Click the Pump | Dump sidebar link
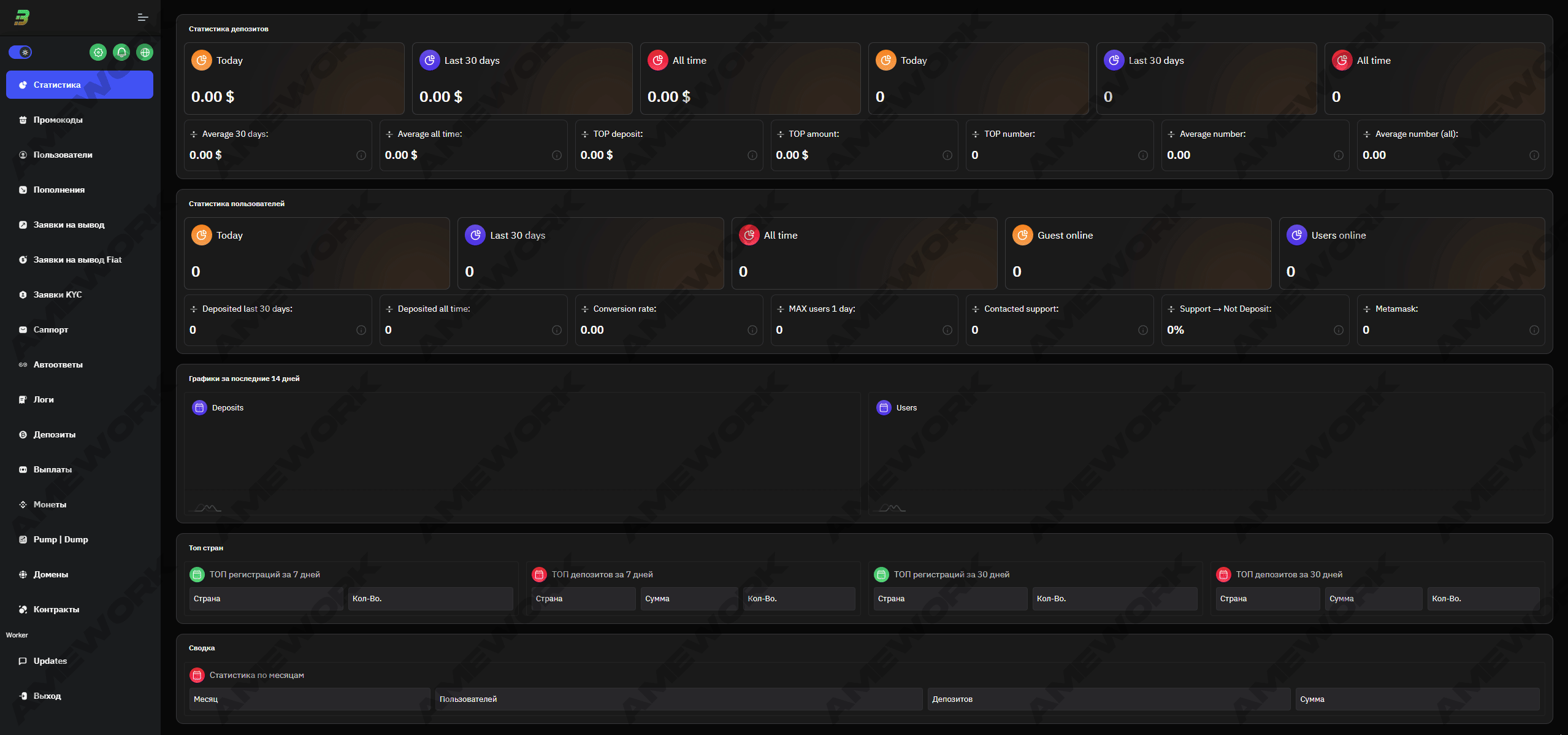The height and width of the screenshot is (735, 1568). coord(60,539)
